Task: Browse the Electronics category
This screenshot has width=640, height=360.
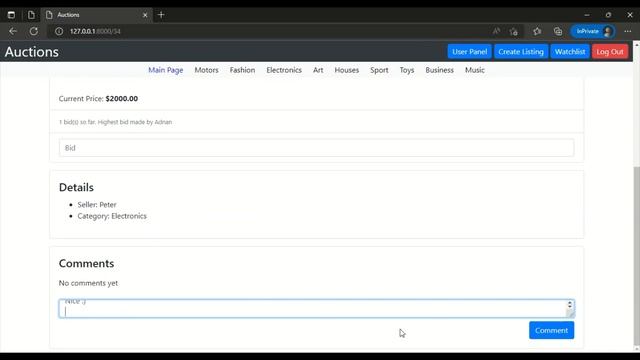Action: 284,70
